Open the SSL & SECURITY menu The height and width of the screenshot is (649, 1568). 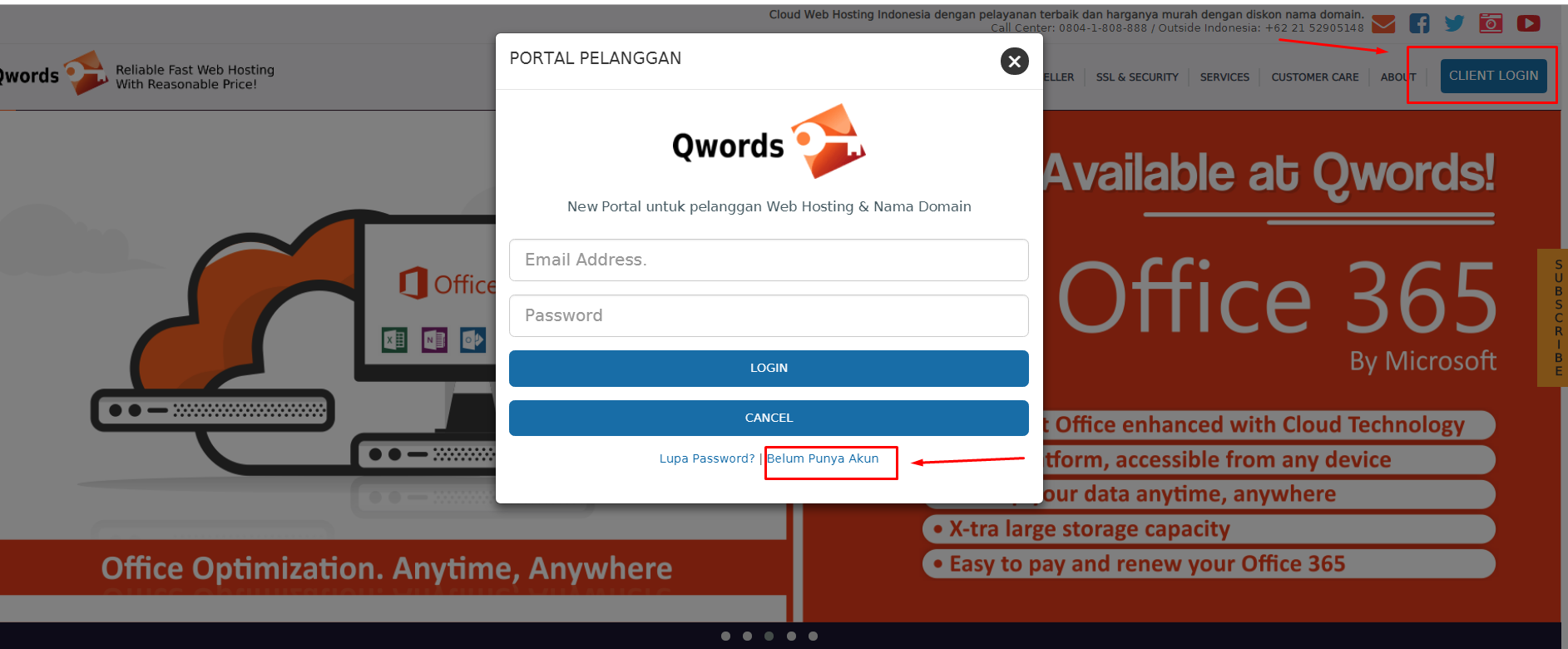coord(1137,77)
